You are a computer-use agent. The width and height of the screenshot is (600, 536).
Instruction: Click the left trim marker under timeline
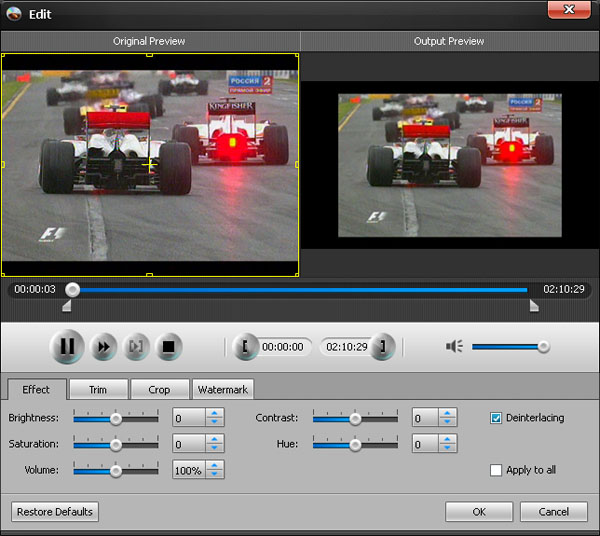[x=67, y=307]
